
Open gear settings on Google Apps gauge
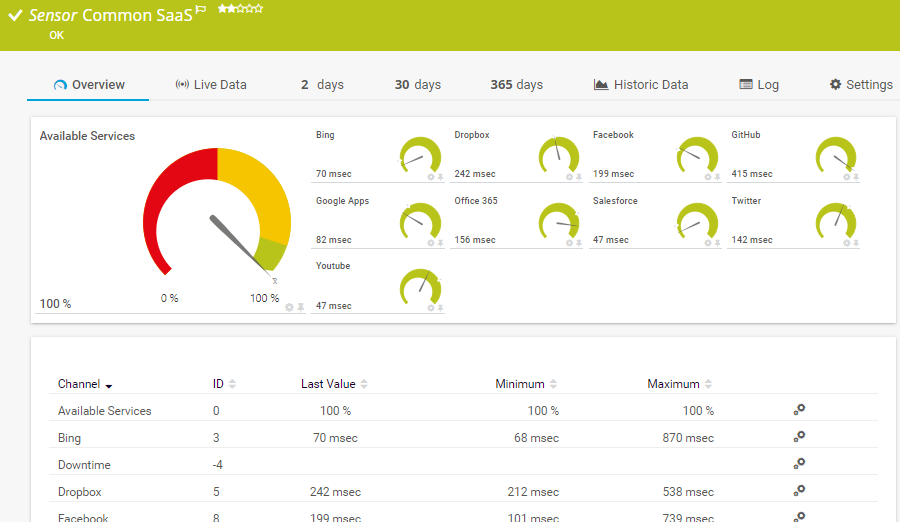coord(431,243)
